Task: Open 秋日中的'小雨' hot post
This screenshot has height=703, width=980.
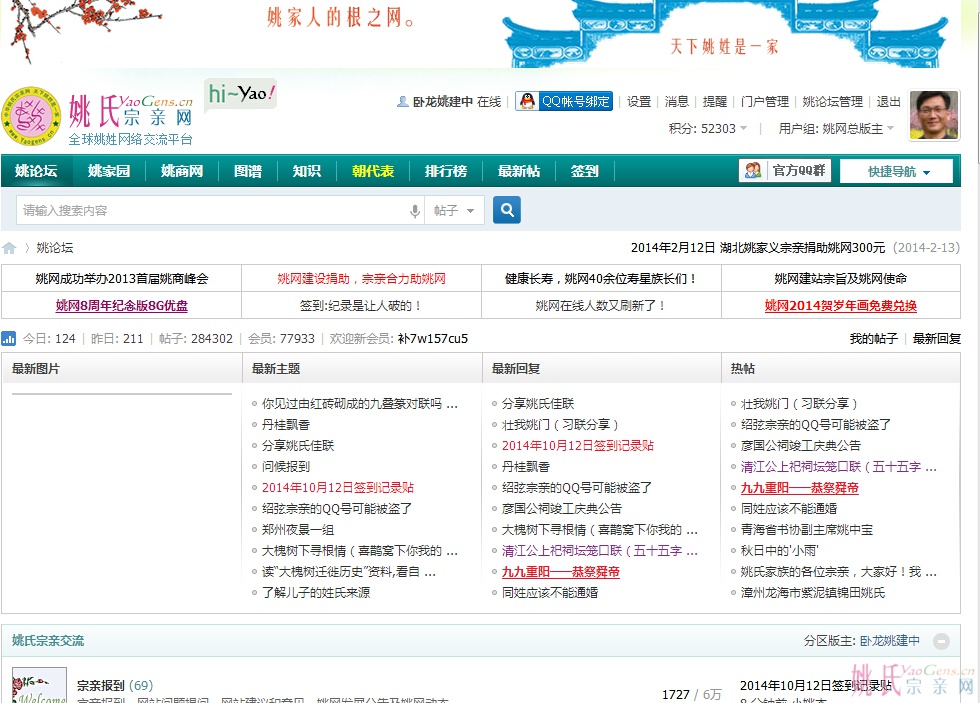Action: [x=779, y=551]
